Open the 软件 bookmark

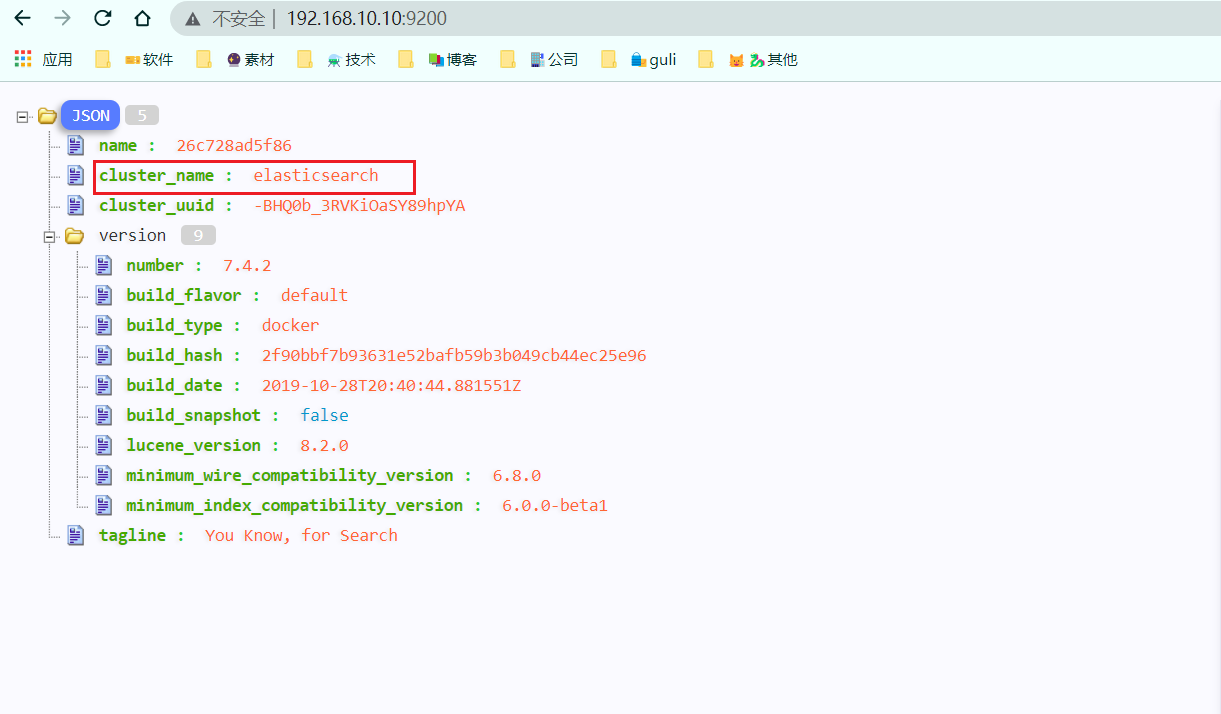click(148, 59)
